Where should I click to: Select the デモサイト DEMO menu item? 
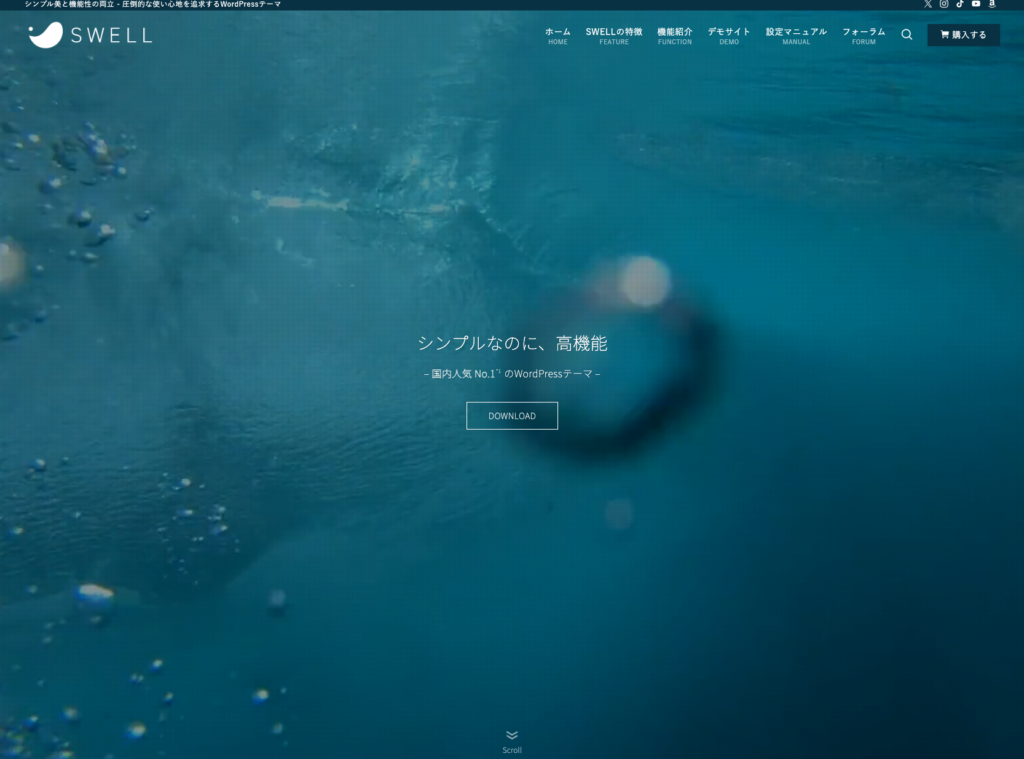[x=729, y=35]
